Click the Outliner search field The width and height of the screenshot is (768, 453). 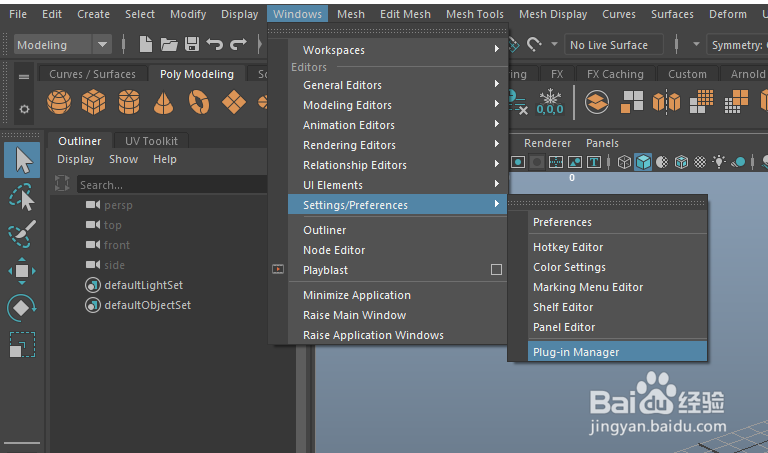[x=170, y=185]
